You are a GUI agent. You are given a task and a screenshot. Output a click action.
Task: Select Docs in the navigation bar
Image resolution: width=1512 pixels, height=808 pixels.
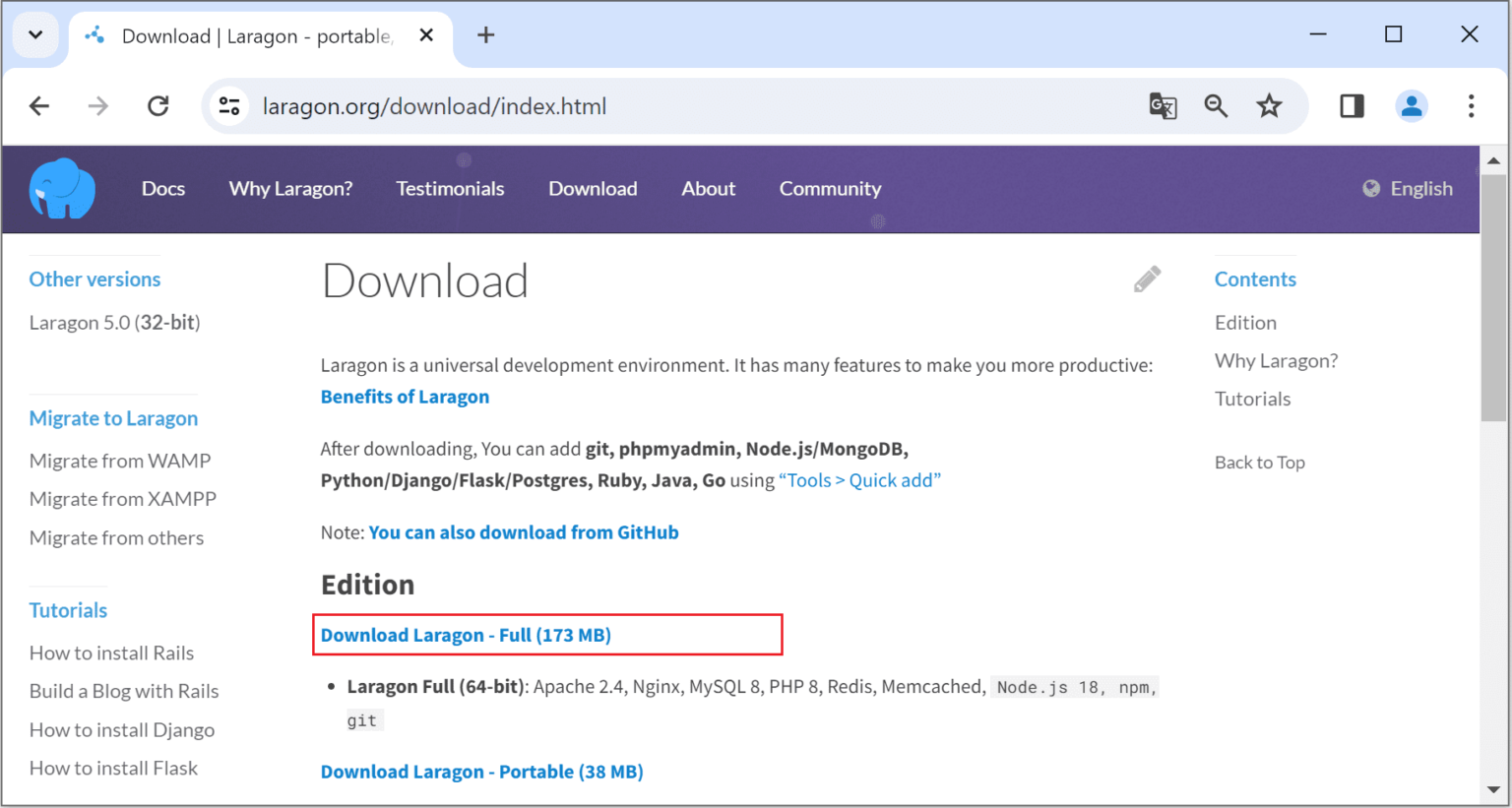[x=162, y=188]
